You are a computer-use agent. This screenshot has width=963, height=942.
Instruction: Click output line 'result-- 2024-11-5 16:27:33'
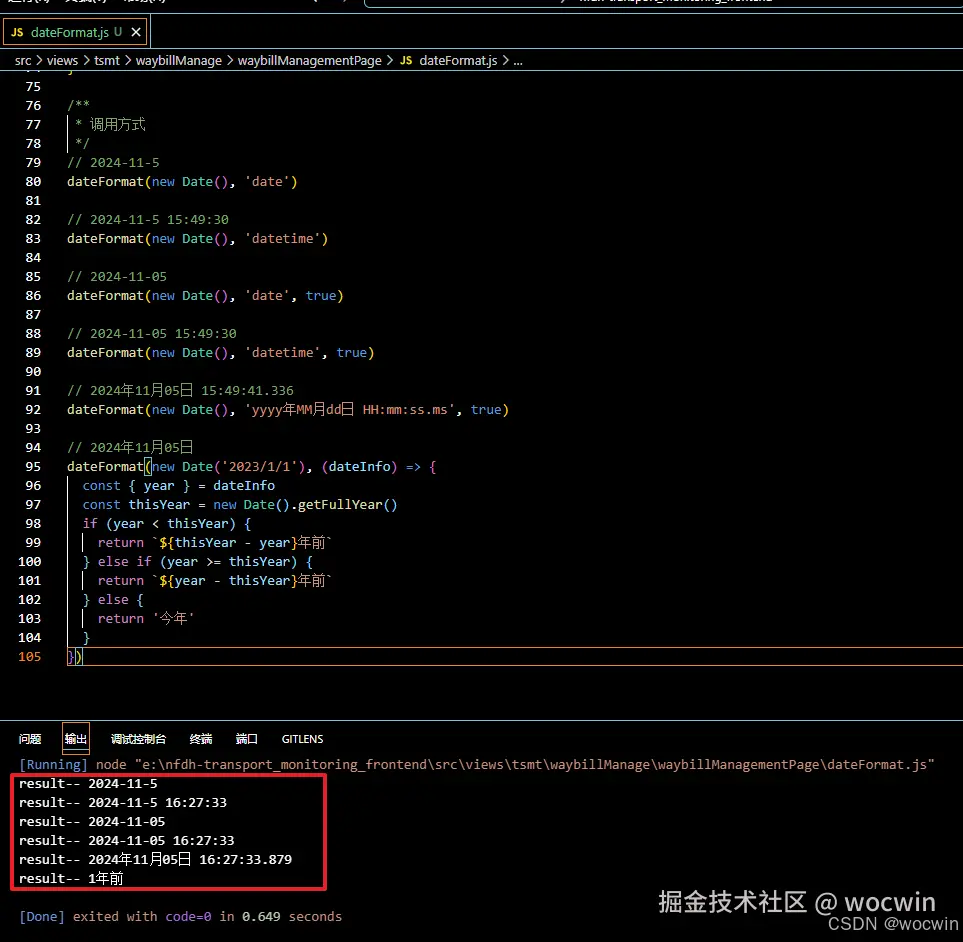pyautogui.click(x=123, y=803)
